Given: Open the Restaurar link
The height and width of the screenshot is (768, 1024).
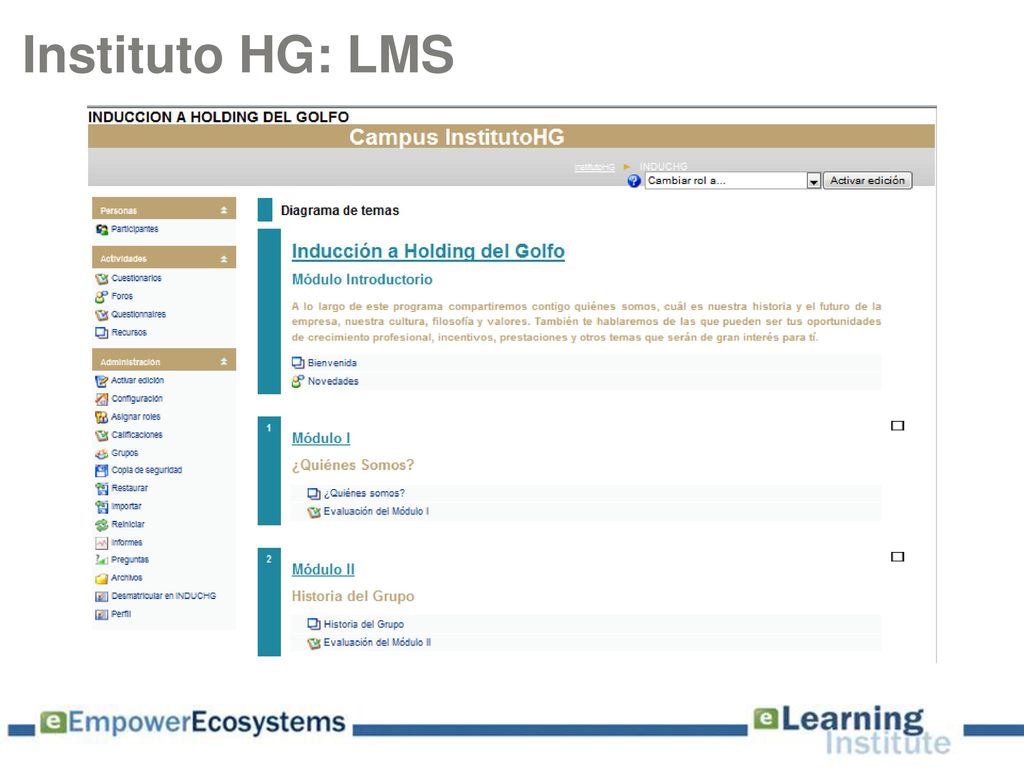Looking at the screenshot, I should (x=129, y=488).
